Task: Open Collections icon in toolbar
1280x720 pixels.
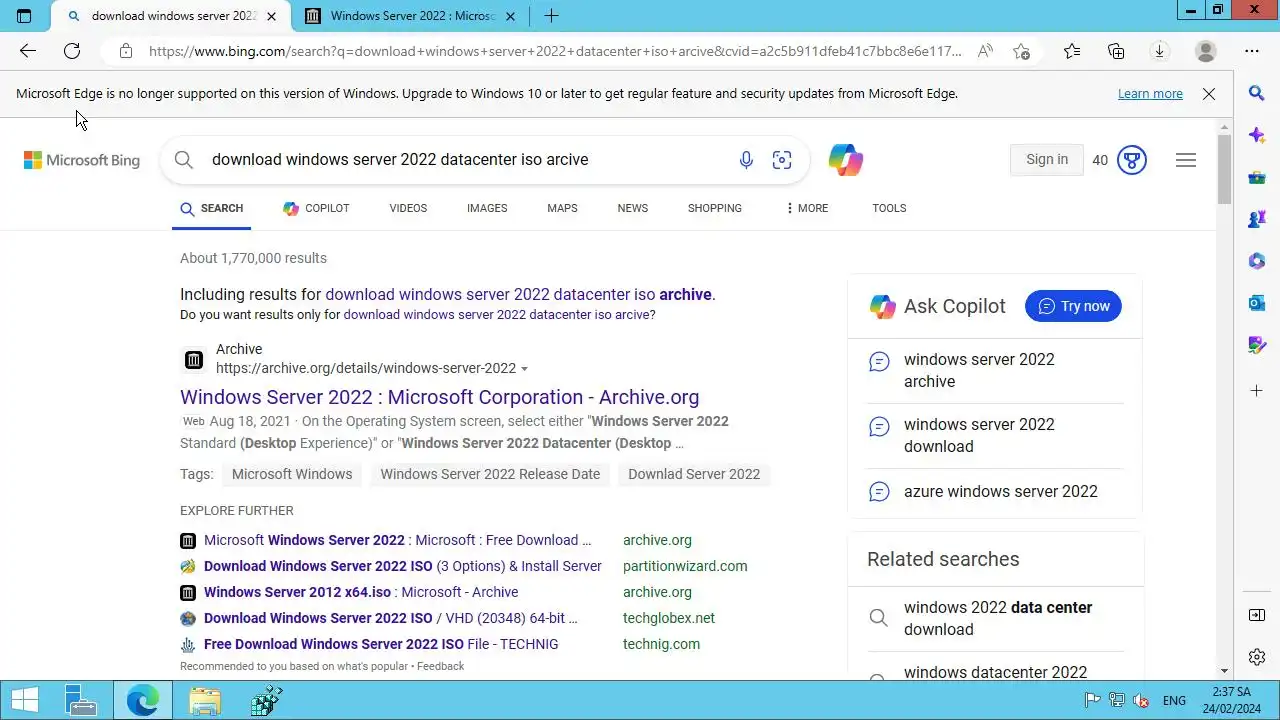Action: 1116,51
